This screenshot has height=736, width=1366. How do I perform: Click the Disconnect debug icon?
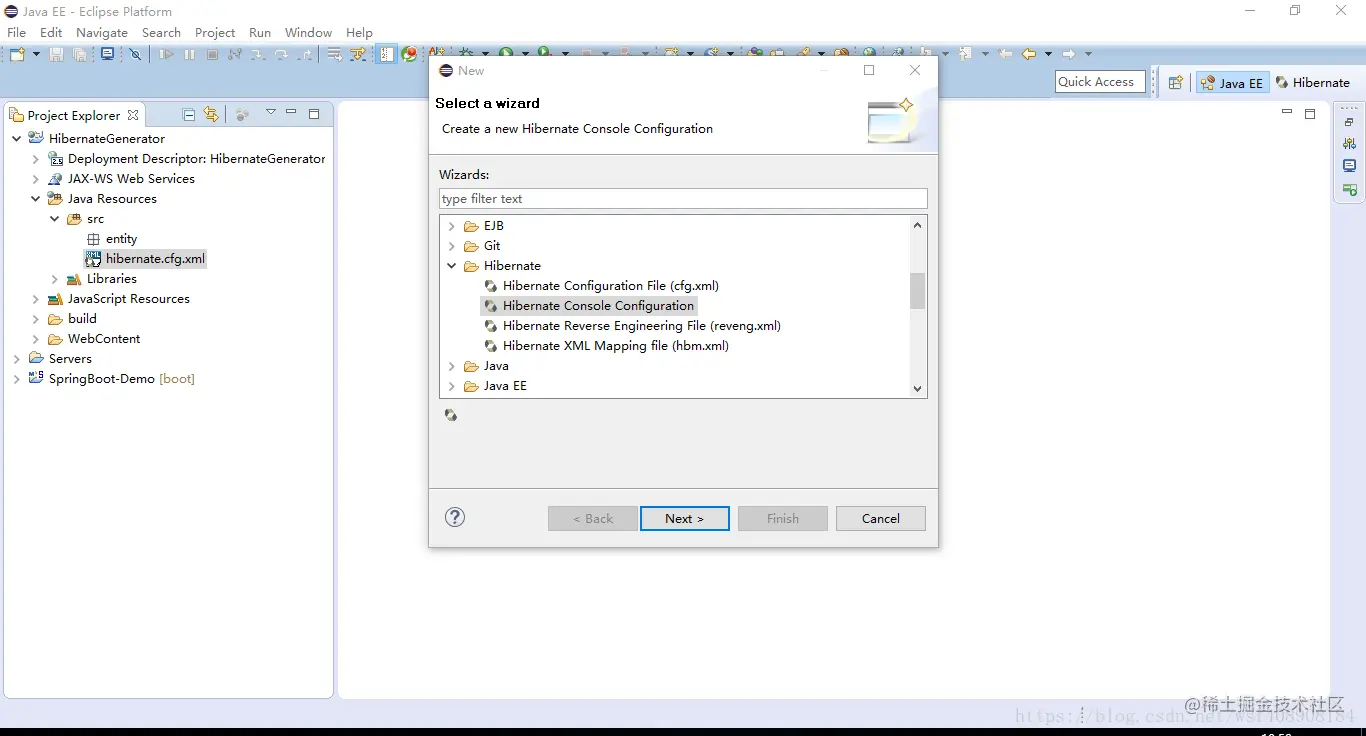click(x=235, y=54)
